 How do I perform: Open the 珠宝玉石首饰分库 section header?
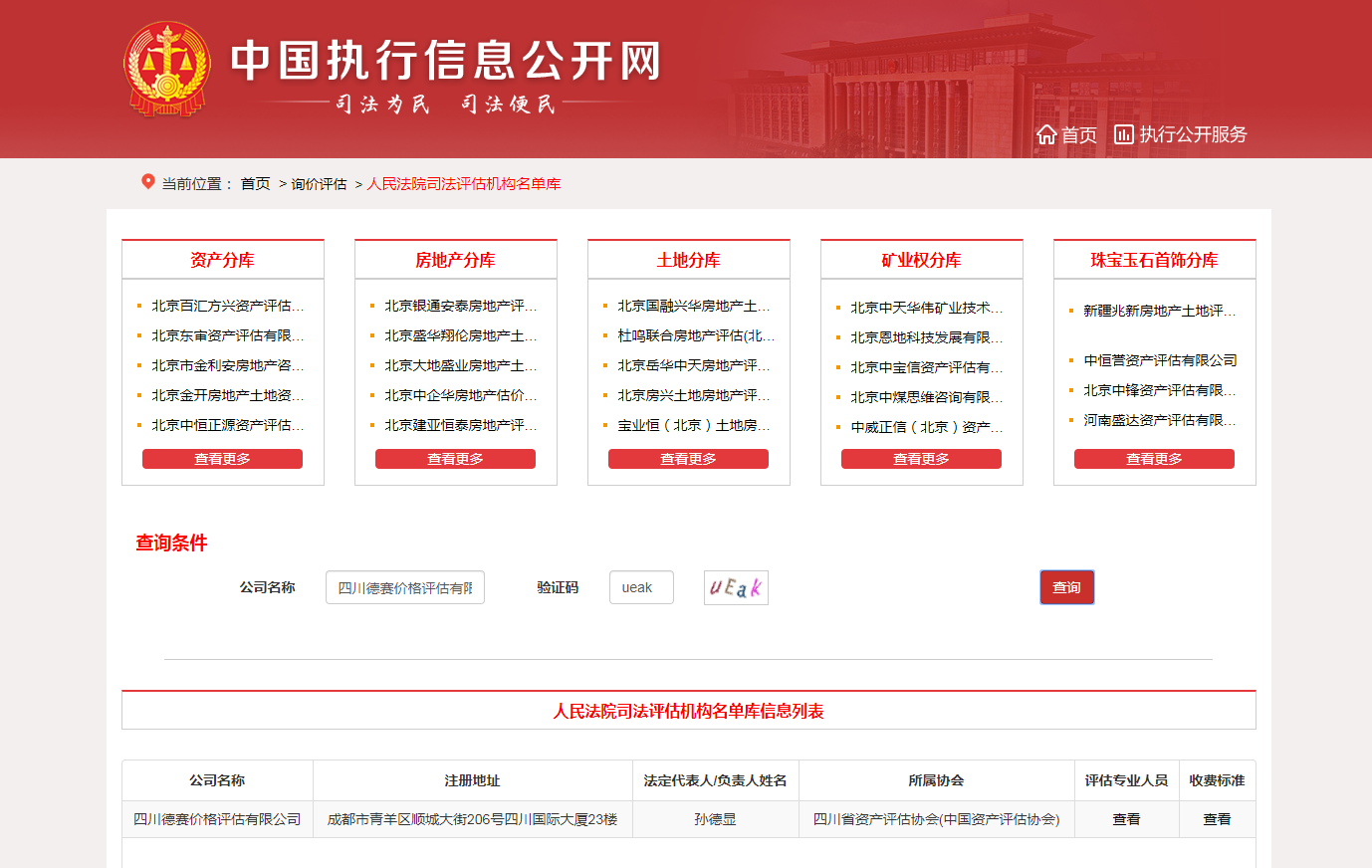point(1154,260)
